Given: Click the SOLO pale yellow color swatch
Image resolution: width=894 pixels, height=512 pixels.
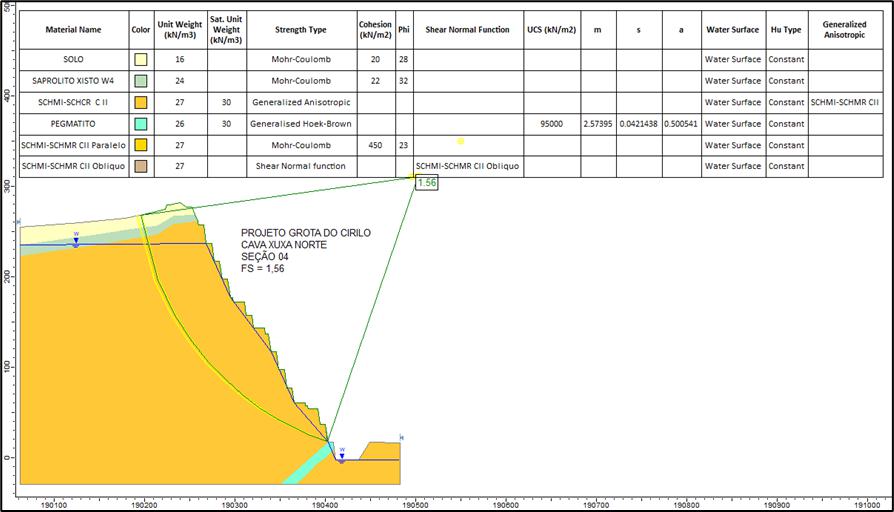Looking at the screenshot, I should click(x=141, y=59).
